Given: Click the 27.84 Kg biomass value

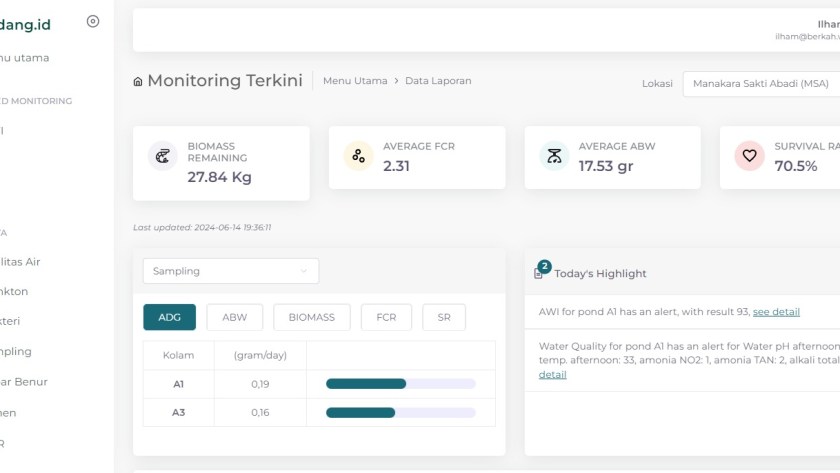Looking at the screenshot, I should 220,177.
